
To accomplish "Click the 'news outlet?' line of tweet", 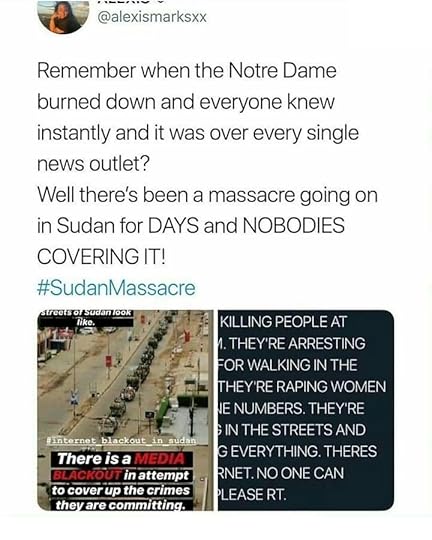I will 93,164.
